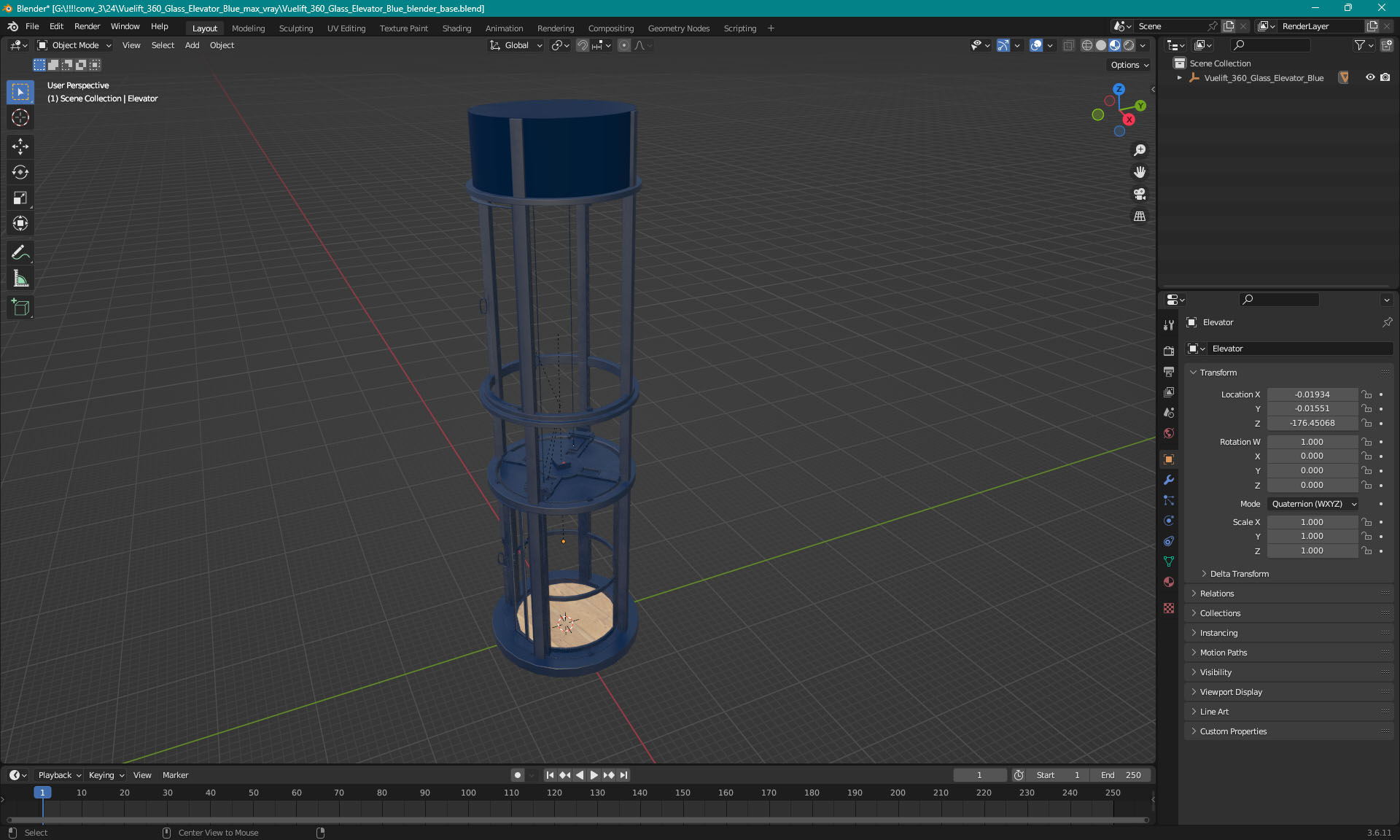Play the animation forward

pyautogui.click(x=594, y=775)
